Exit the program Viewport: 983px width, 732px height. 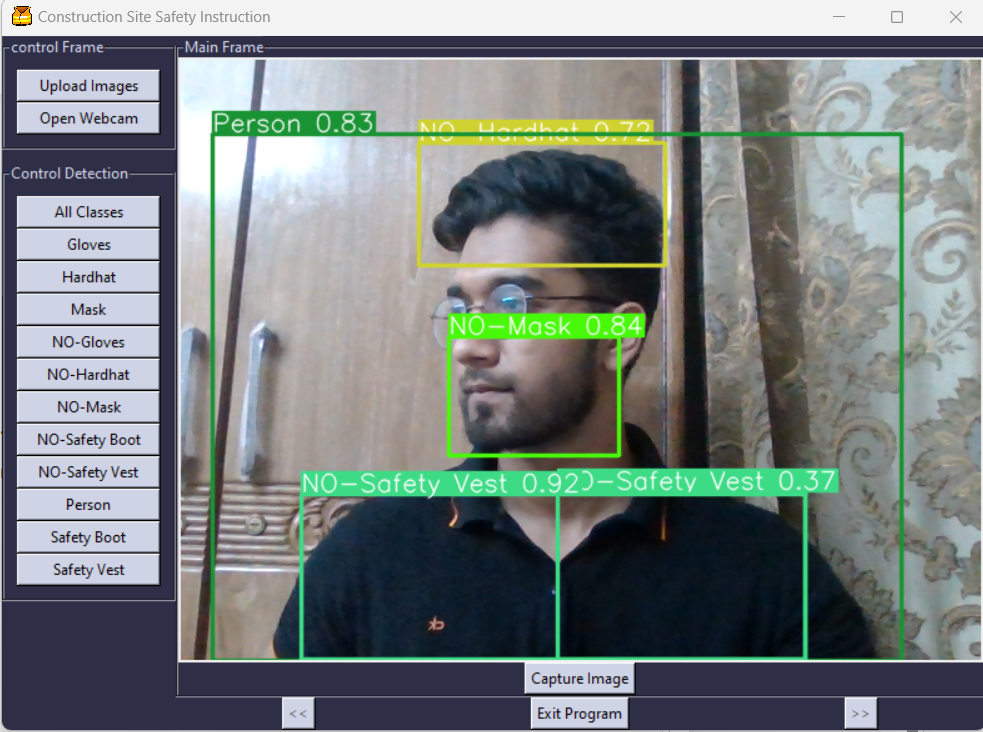(x=579, y=713)
